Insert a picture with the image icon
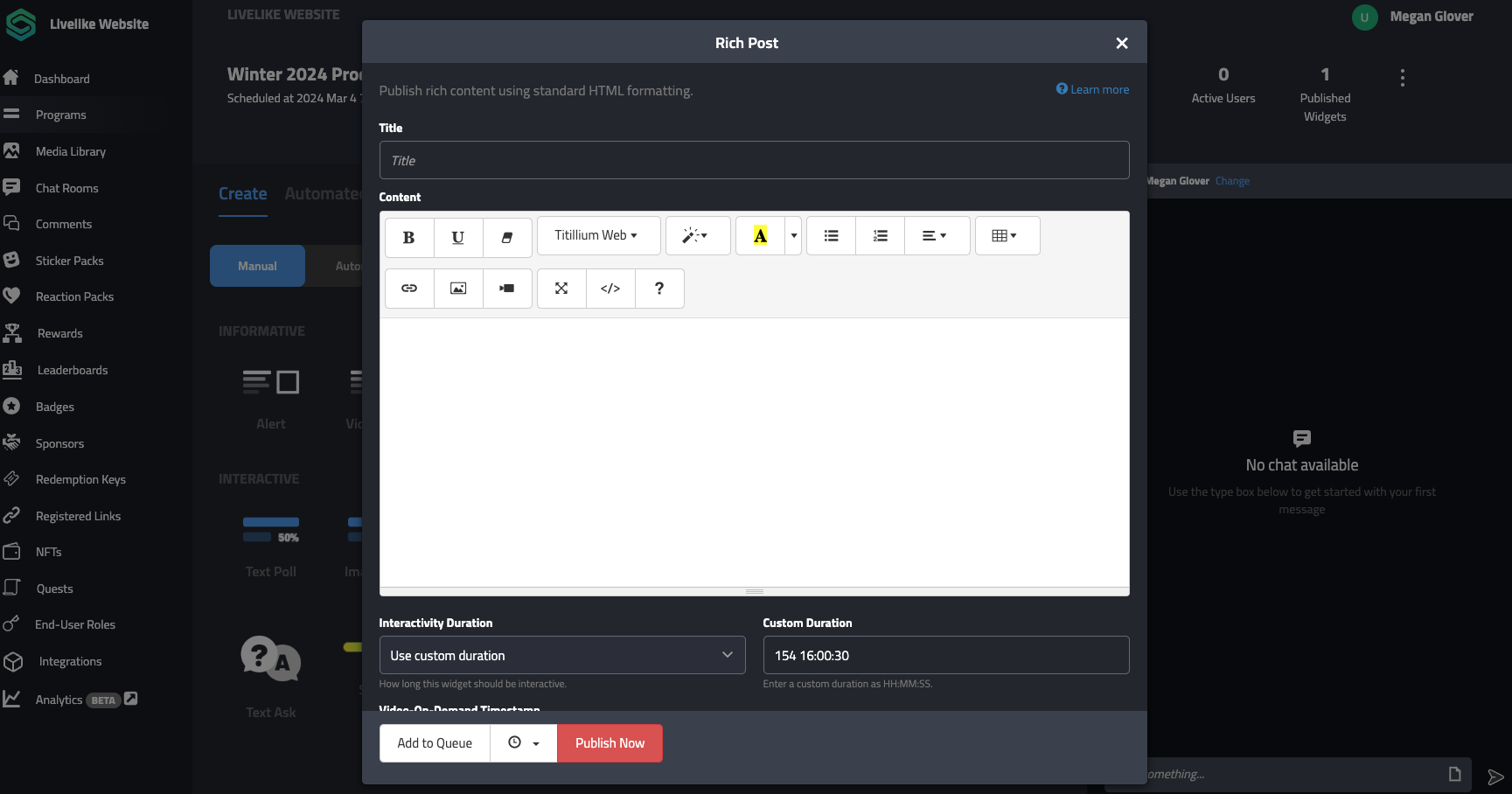Image resolution: width=1512 pixels, height=794 pixels. 457,289
